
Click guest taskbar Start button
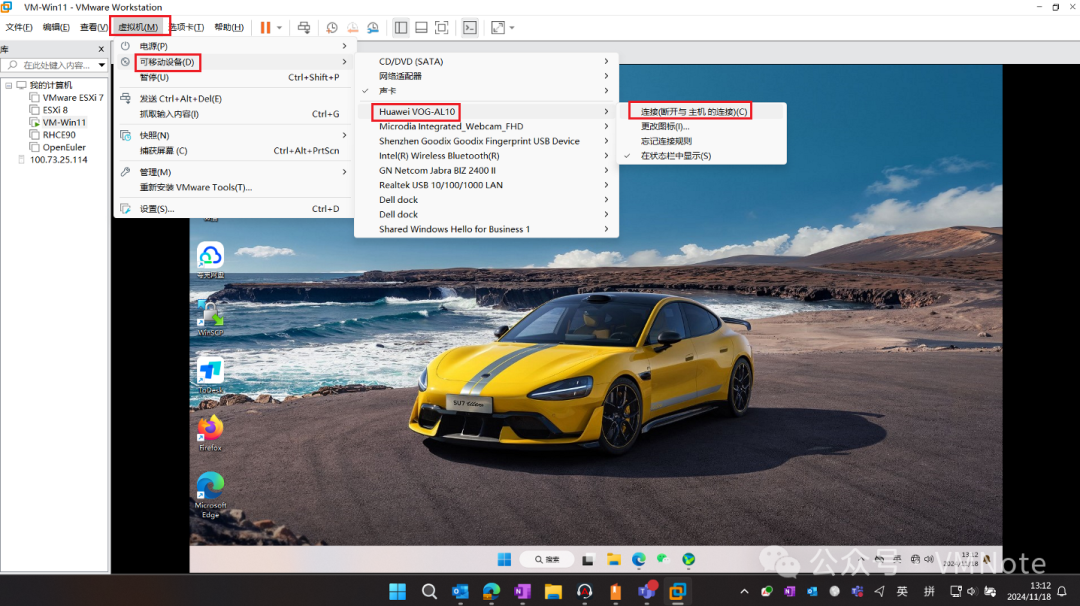click(x=504, y=559)
